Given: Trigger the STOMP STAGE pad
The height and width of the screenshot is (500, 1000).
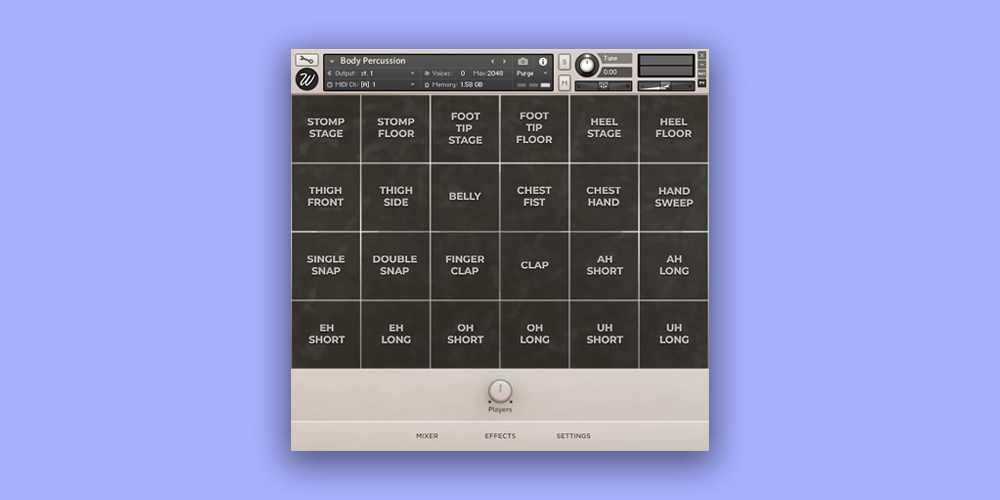Looking at the screenshot, I should click(x=326, y=128).
